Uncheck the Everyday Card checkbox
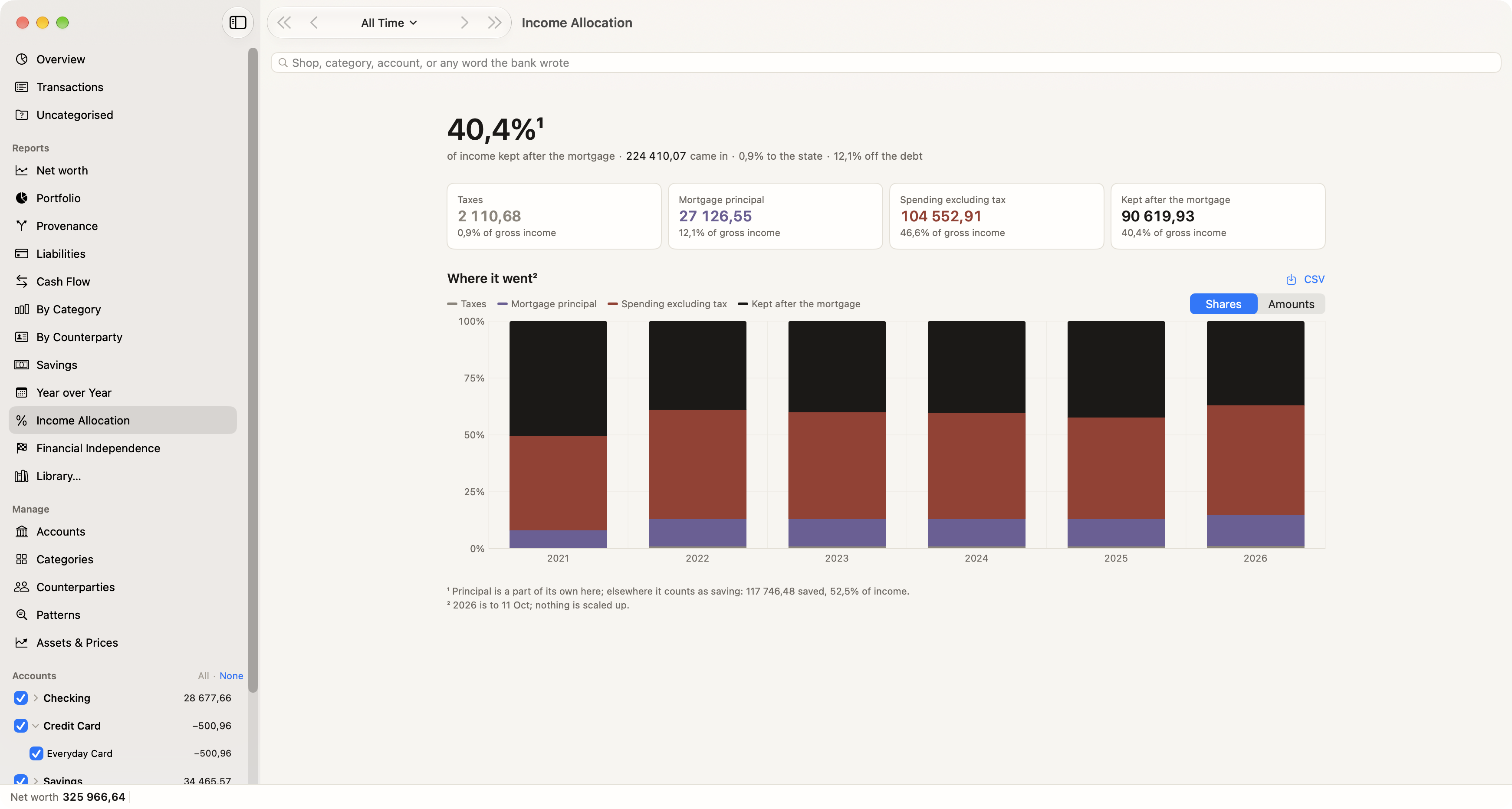The width and height of the screenshot is (1512, 809). [x=36, y=753]
